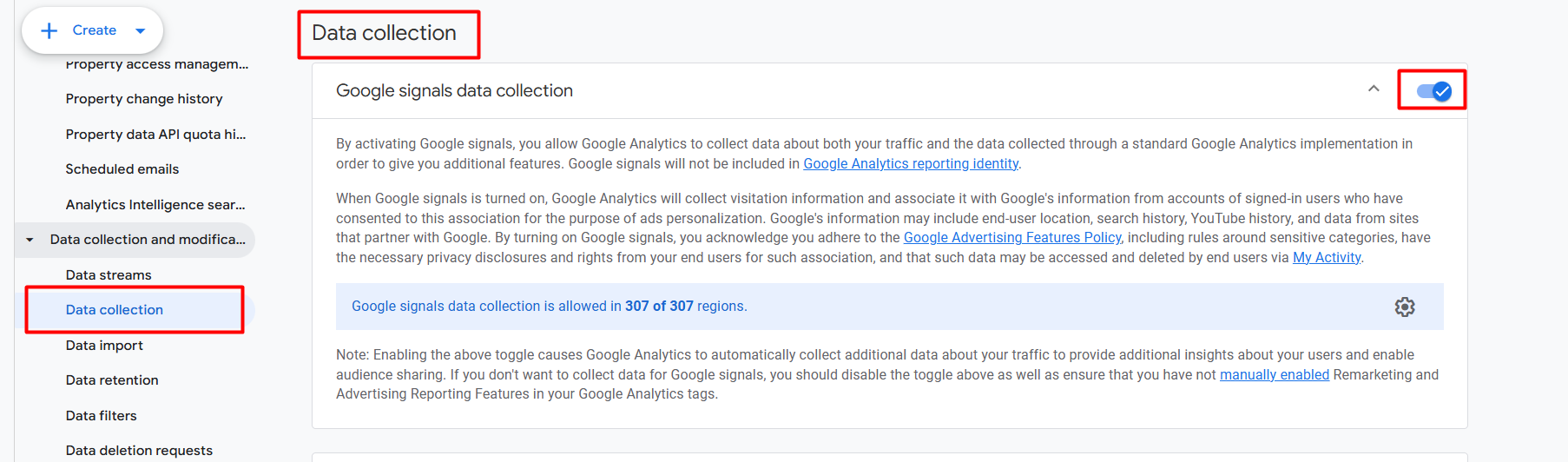Click the regions settings gear icon
The height and width of the screenshot is (462, 1568).
[x=1404, y=307]
